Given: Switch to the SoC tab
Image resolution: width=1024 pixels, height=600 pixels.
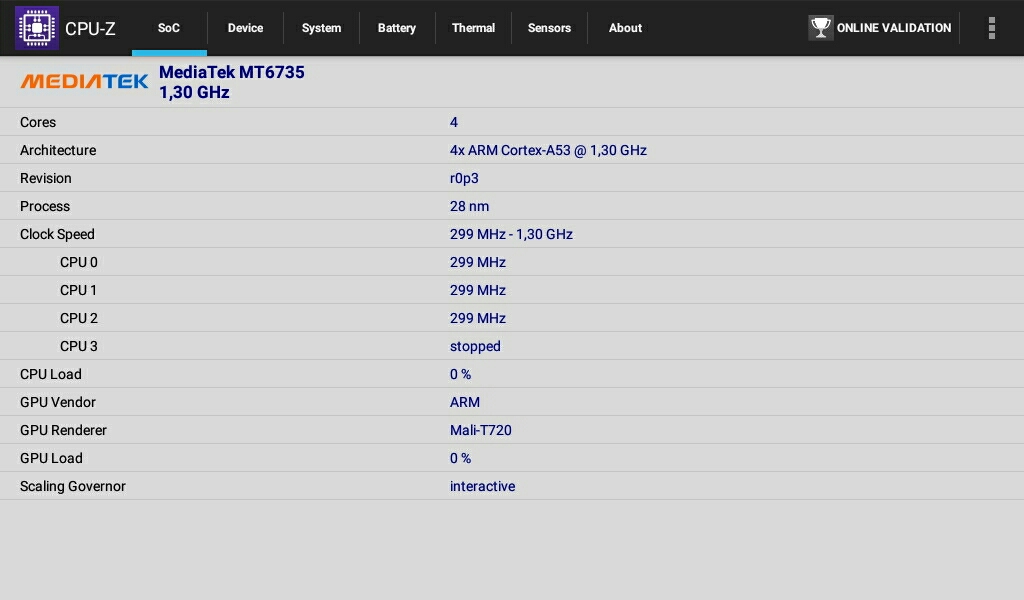Looking at the screenshot, I should 168,28.
